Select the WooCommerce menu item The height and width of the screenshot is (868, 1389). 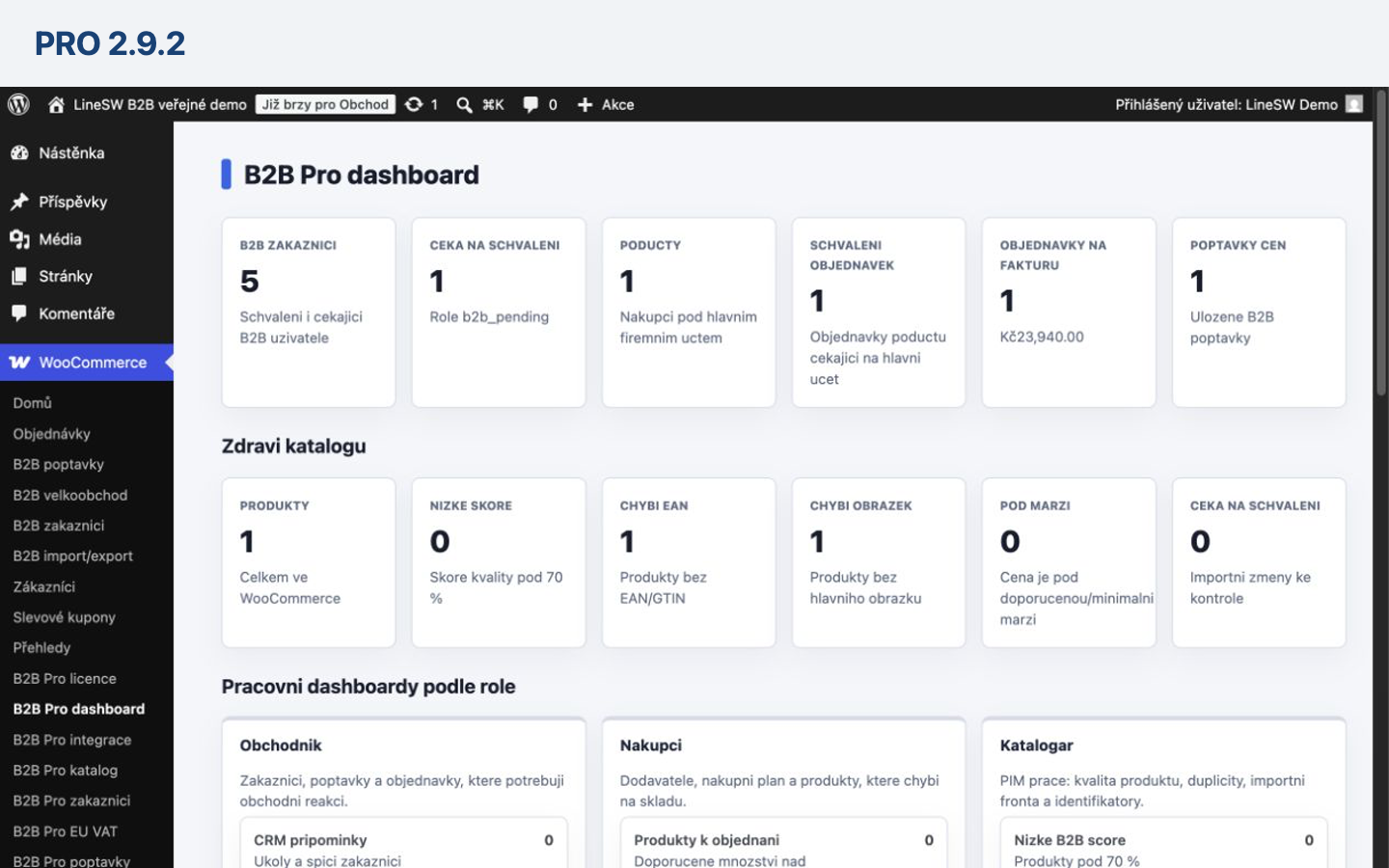pos(87,363)
